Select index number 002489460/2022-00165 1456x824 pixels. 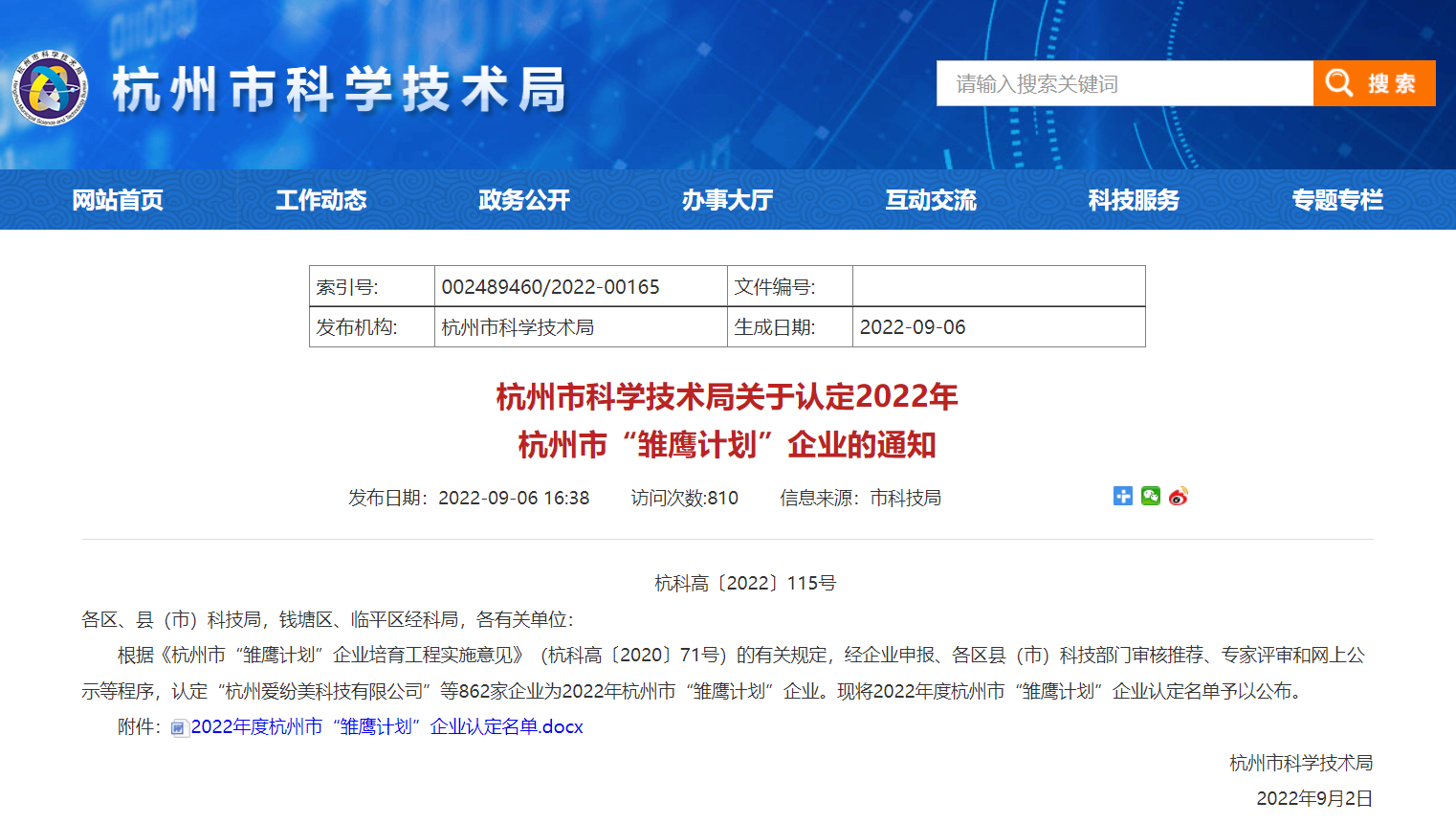(550, 287)
